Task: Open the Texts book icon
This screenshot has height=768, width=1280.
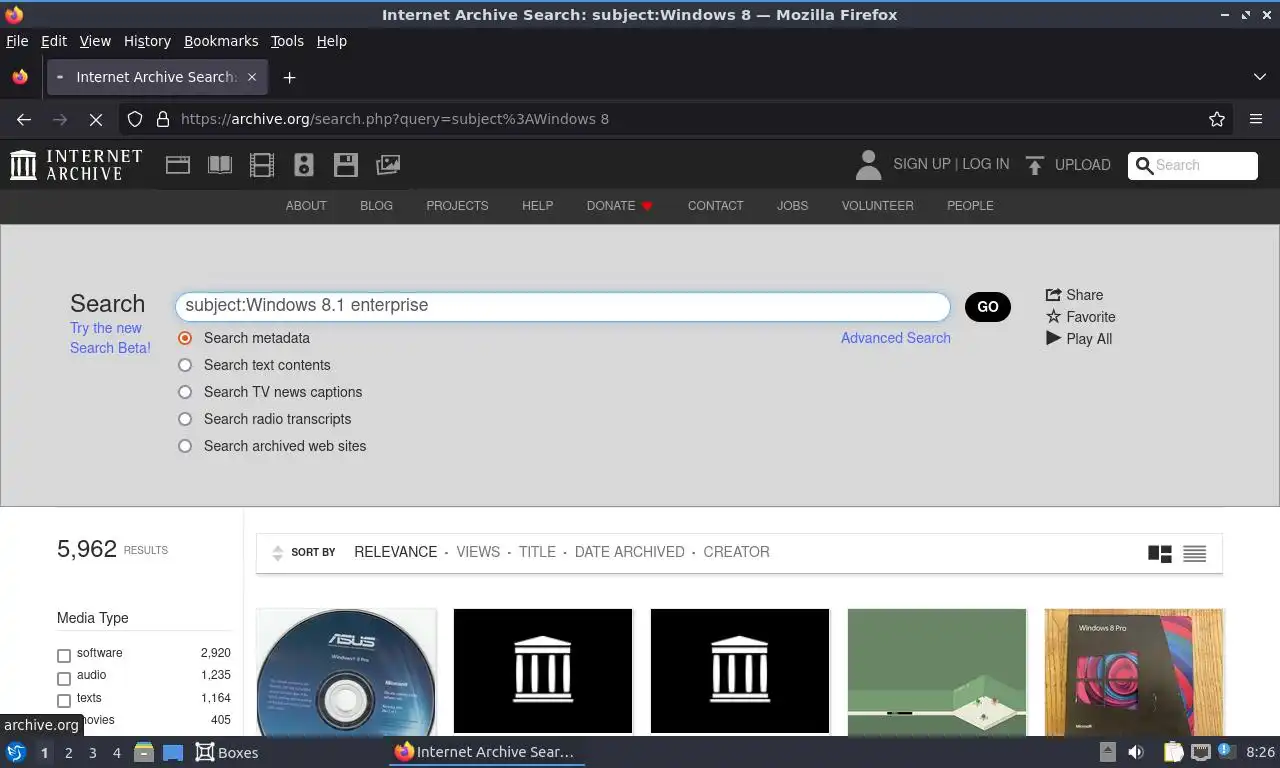Action: click(x=220, y=165)
